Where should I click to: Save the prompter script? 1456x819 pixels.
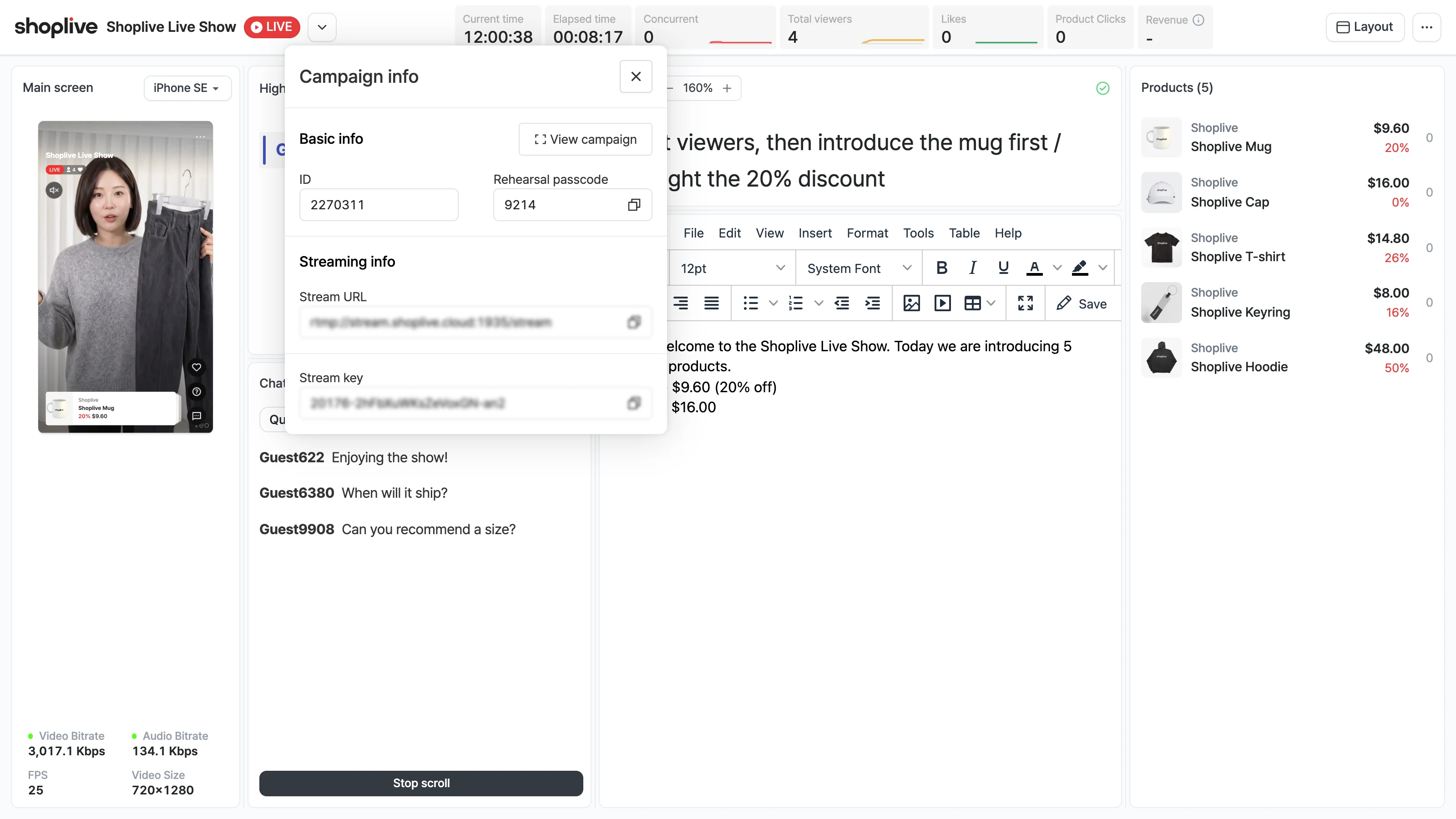pyautogui.click(x=1082, y=303)
